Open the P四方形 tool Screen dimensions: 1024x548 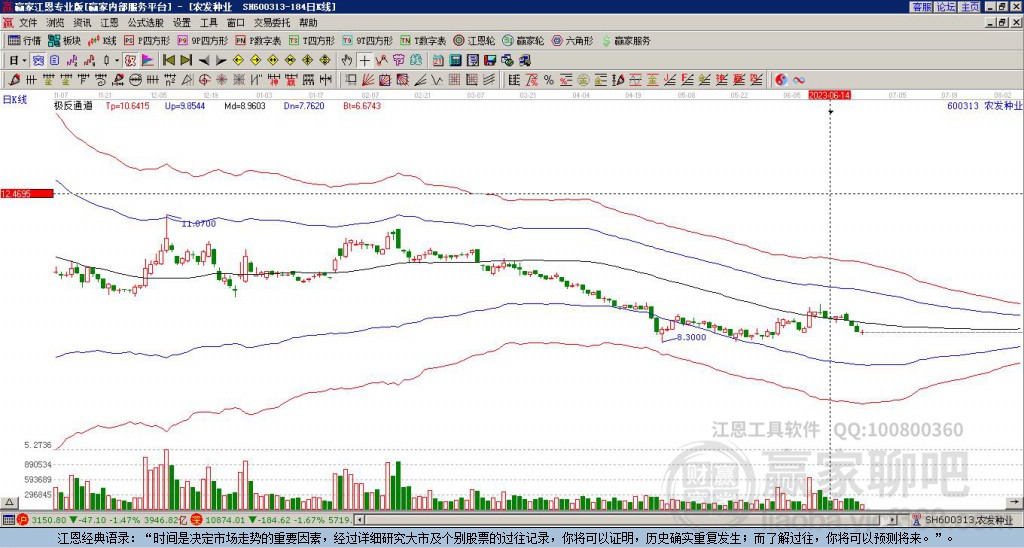(148, 40)
